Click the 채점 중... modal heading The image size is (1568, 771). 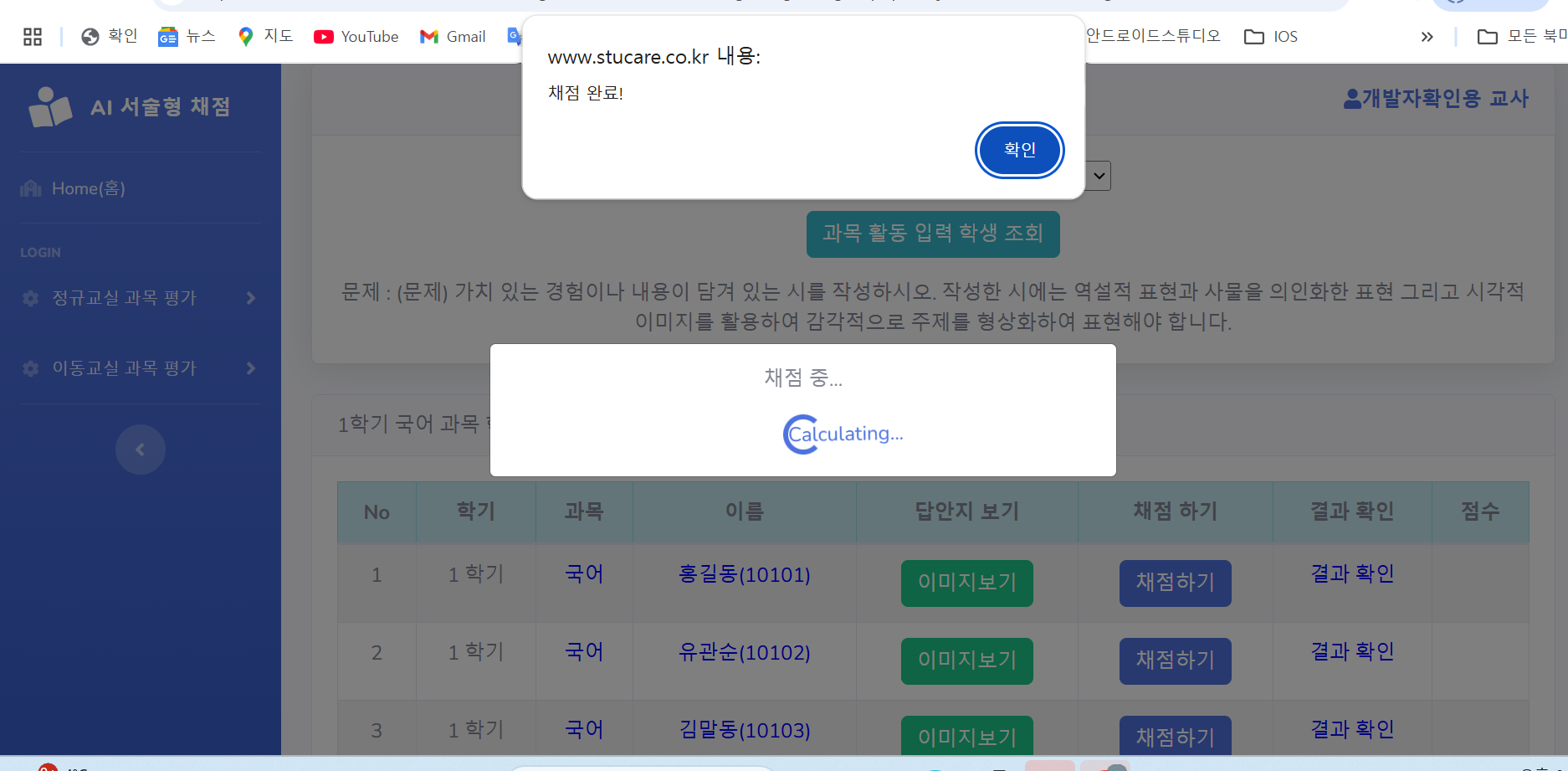tap(803, 378)
